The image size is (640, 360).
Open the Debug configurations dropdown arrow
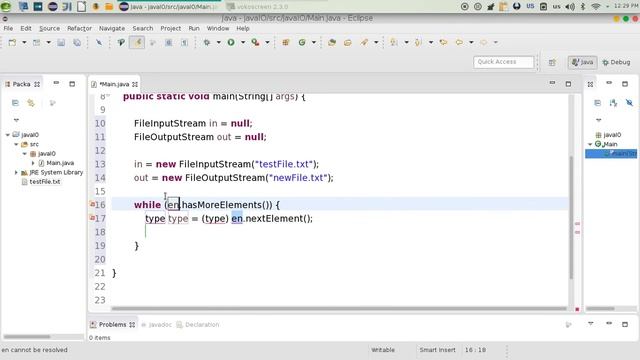point(218,42)
